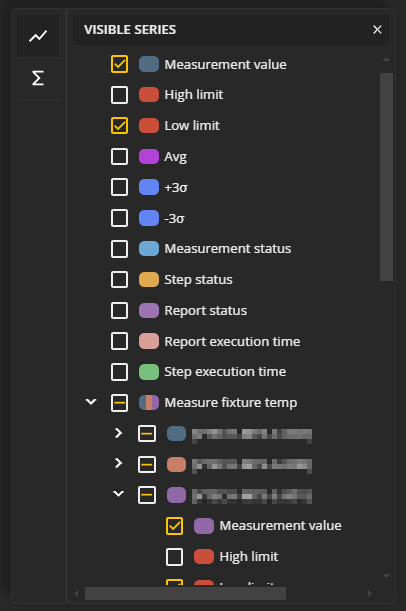Collapse the purple blurred sub-series node
Viewport: 406px width, 611px height.
118,494
